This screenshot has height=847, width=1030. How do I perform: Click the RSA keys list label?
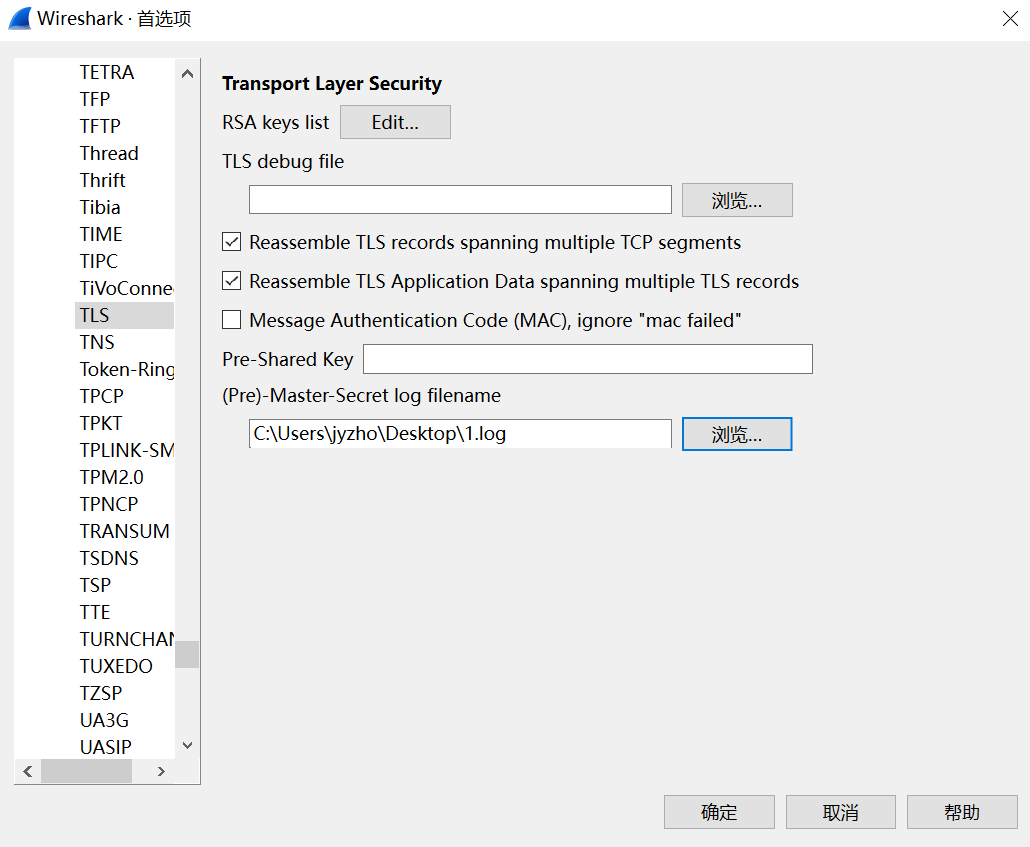[276, 122]
